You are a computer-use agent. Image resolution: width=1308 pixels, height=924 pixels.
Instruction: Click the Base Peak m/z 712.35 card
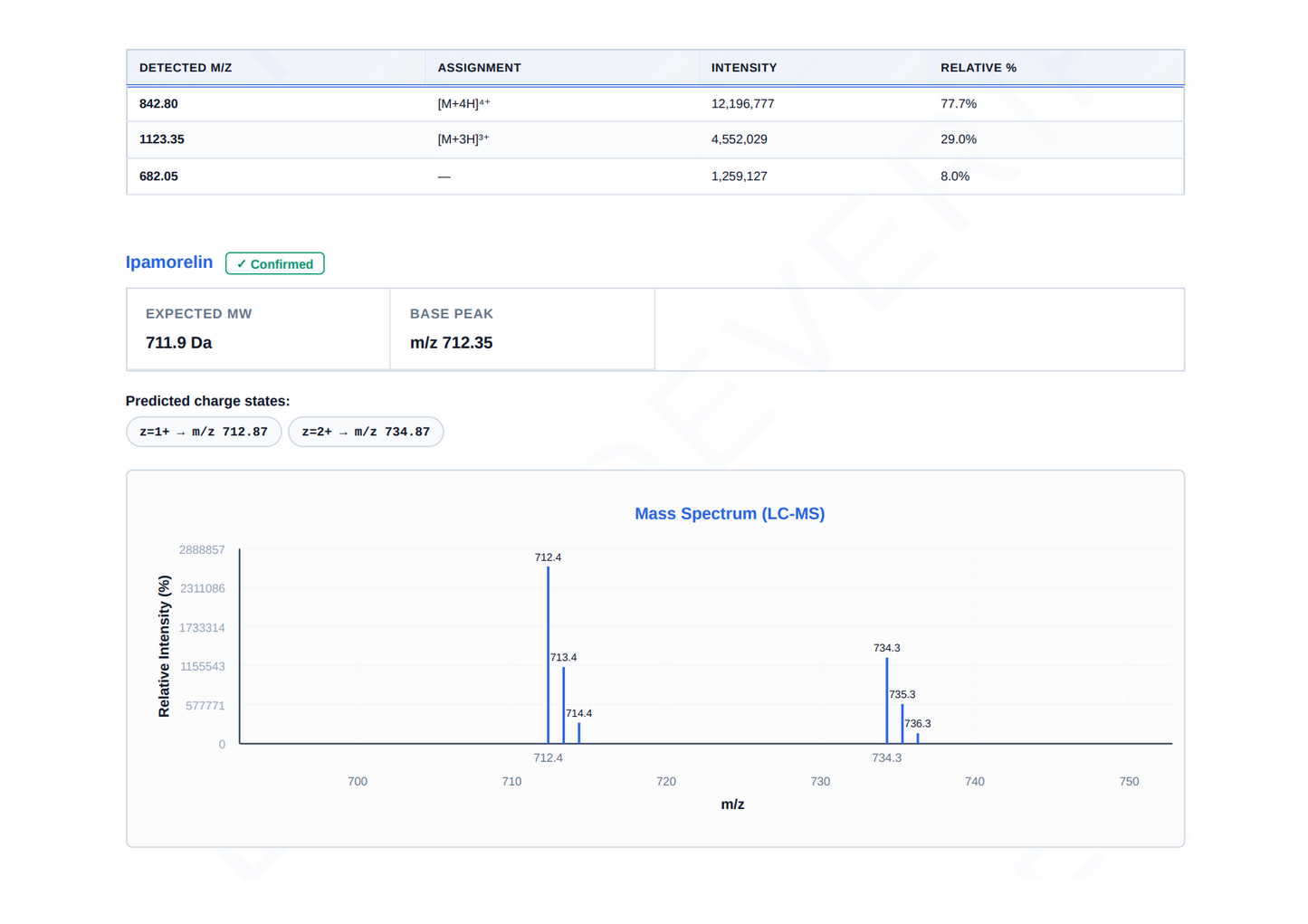click(522, 329)
